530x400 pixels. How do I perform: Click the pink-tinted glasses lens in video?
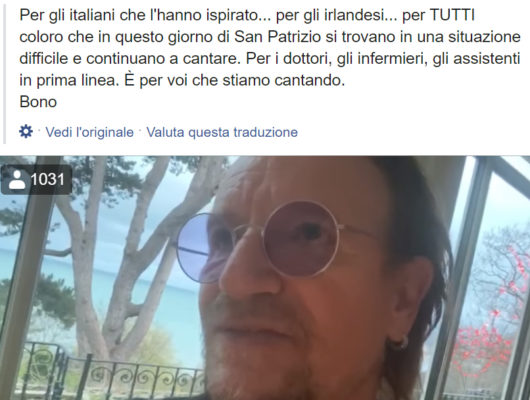(x=300, y=239)
